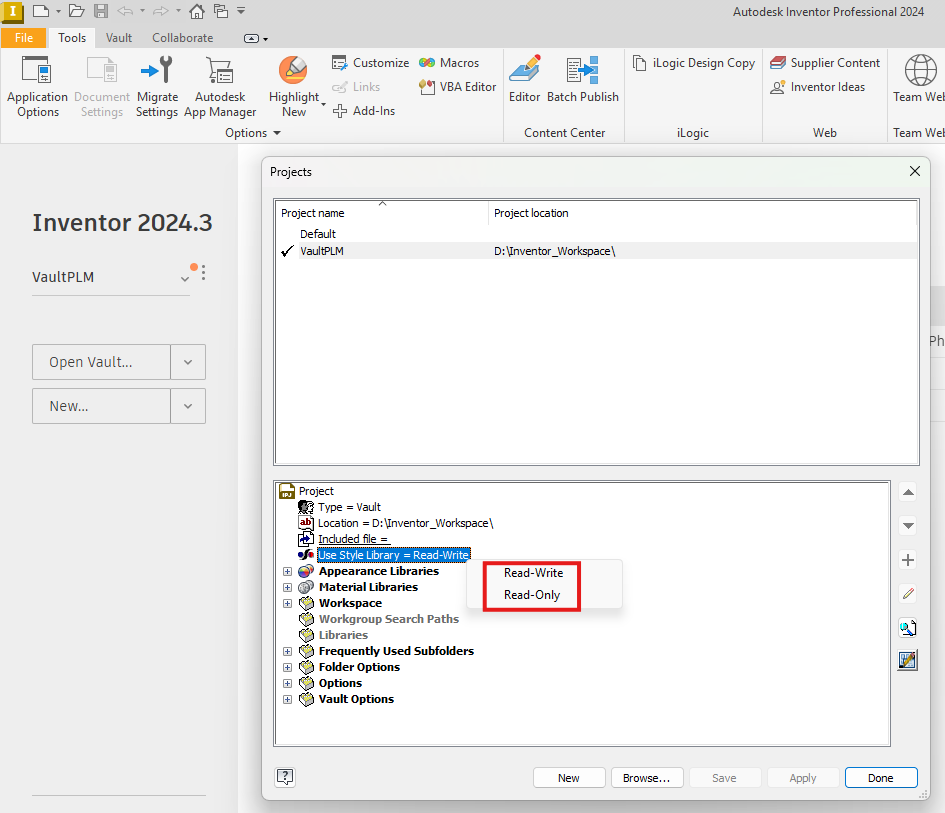The height and width of the screenshot is (813, 945).
Task: Click the find duplicate files button
Action: 908,628
